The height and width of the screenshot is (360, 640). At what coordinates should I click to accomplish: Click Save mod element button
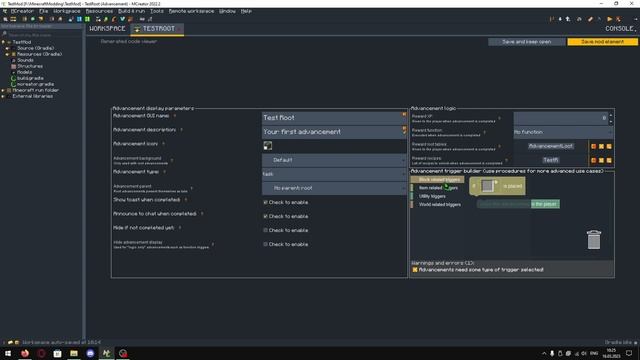tap(602, 42)
